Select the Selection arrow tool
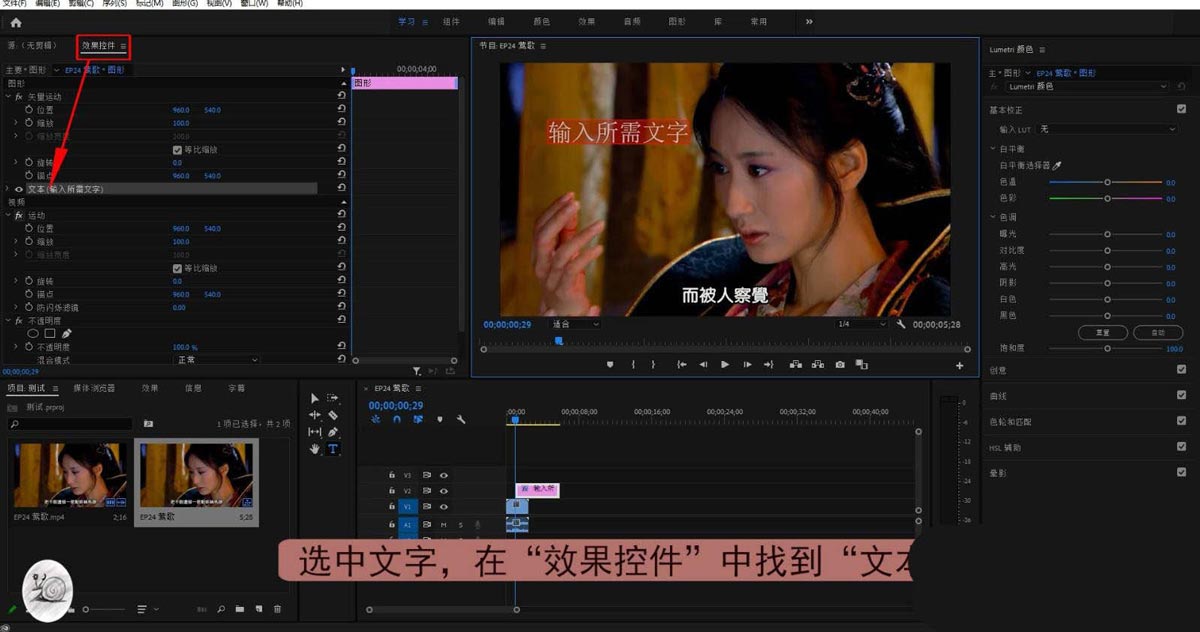This screenshot has width=1200, height=632. [x=315, y=398]
